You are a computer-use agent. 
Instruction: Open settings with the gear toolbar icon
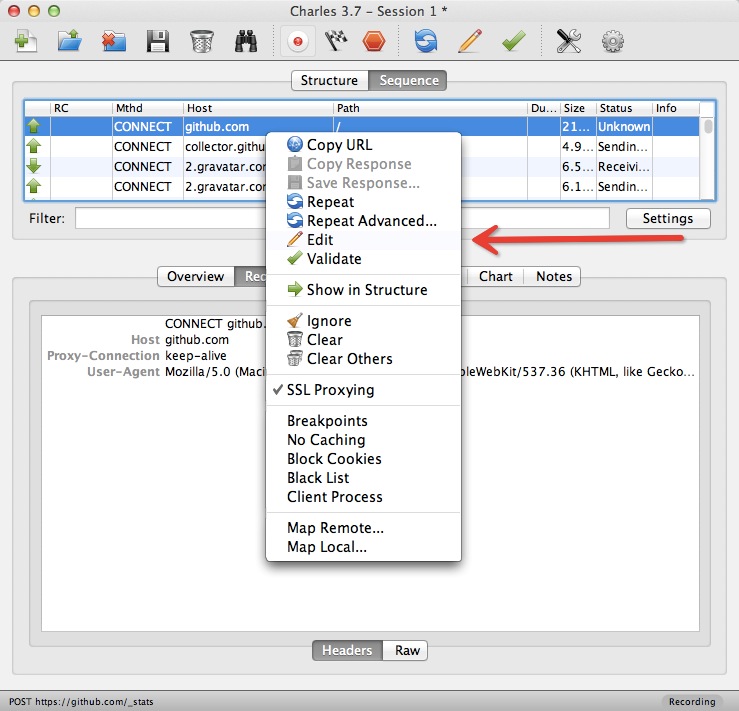(x=613, y=42)
